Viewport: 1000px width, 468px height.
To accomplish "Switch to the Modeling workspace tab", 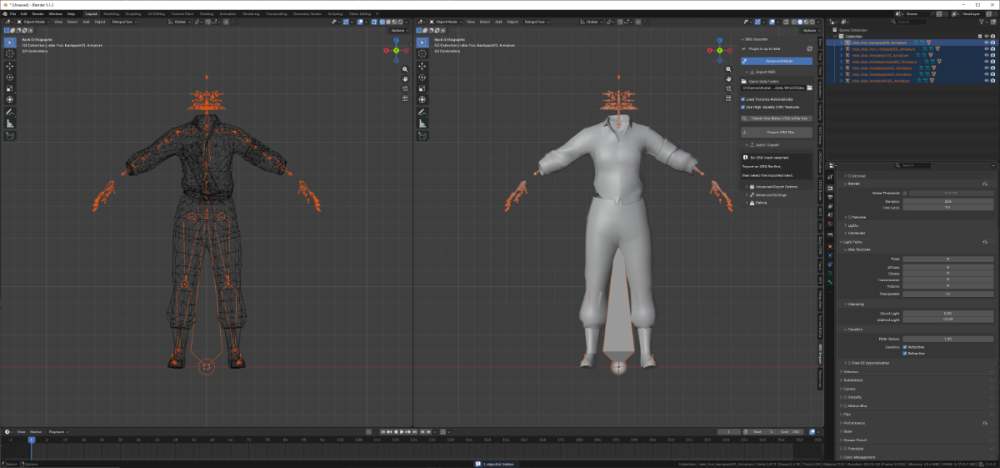I will tap(111, 13).
